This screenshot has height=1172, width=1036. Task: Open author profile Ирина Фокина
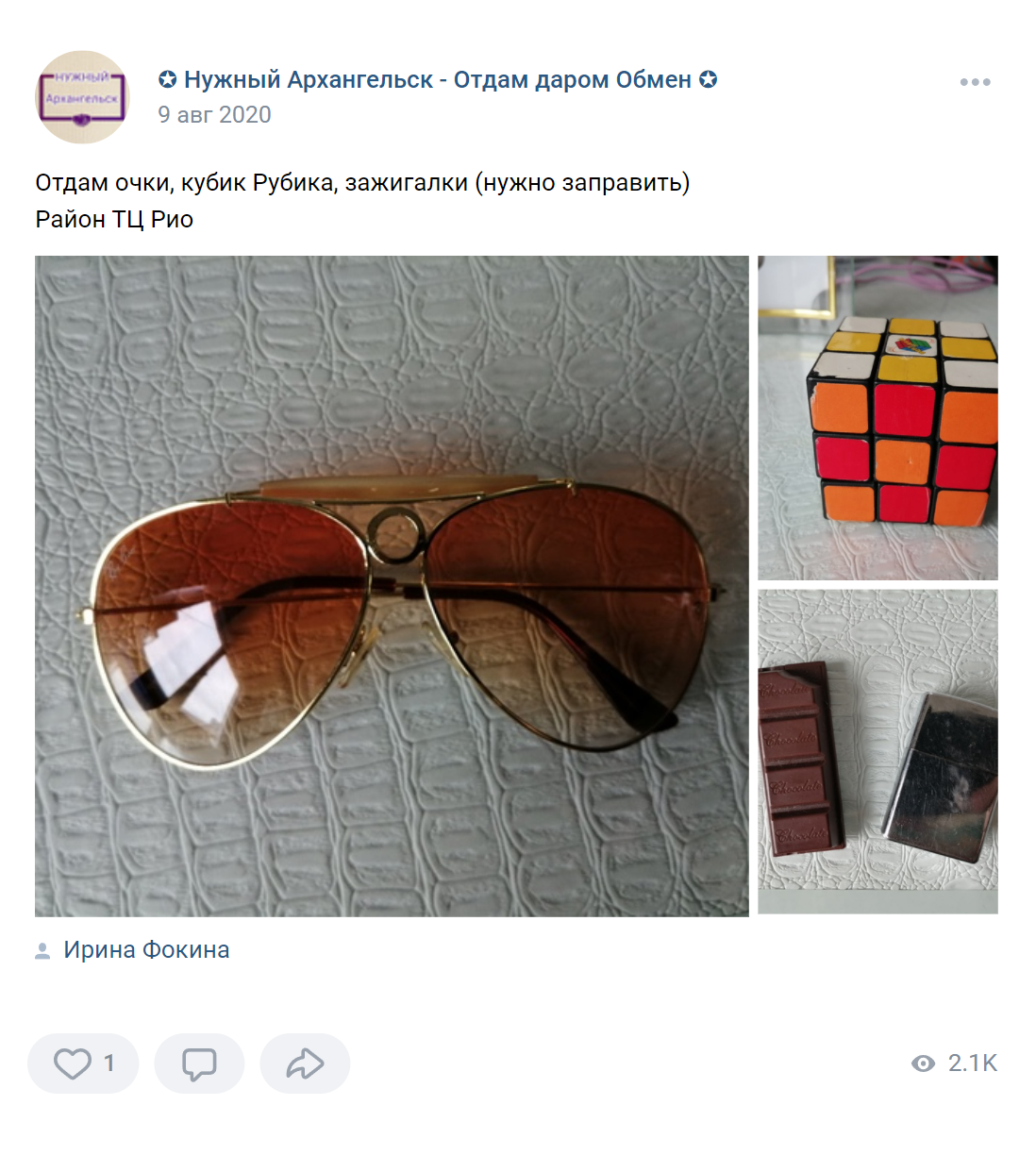point(146,949)
